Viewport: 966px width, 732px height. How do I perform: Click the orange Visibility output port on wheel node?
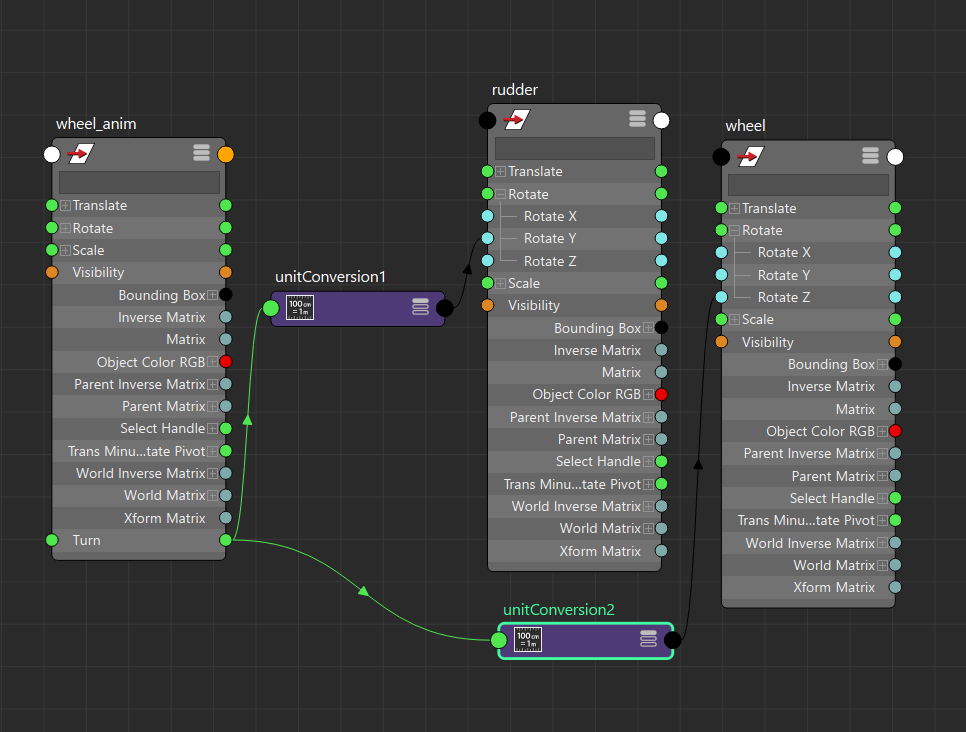pyautogui.click(x=895, y=342)
